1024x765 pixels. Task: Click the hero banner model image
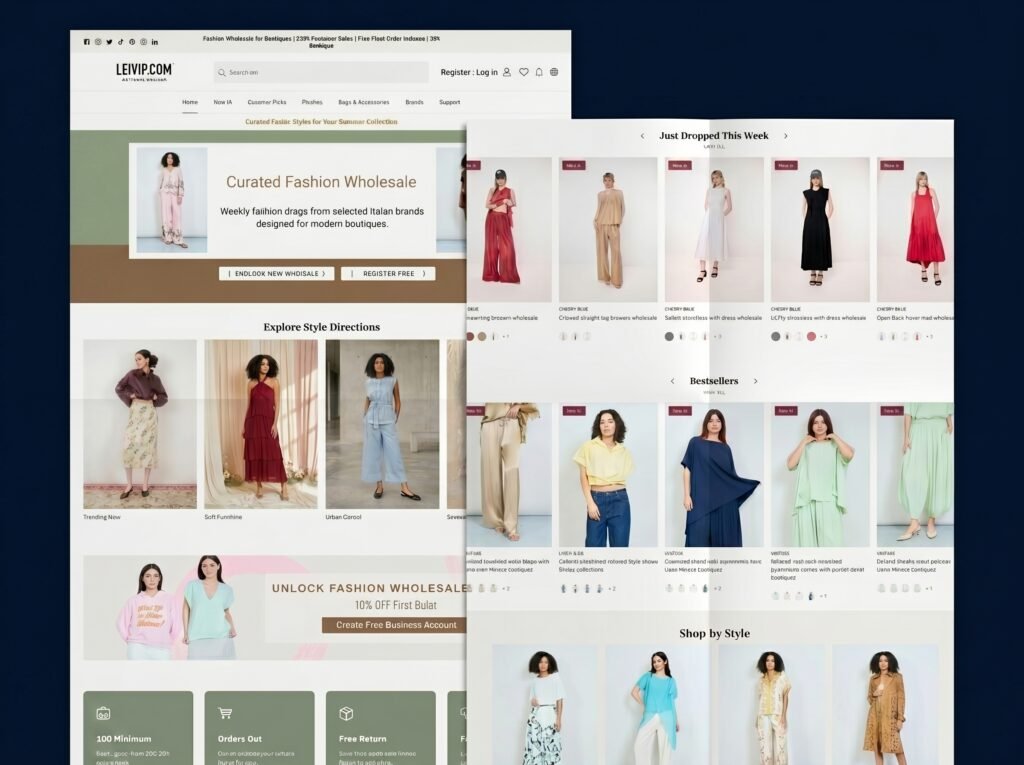coord(172,200)
